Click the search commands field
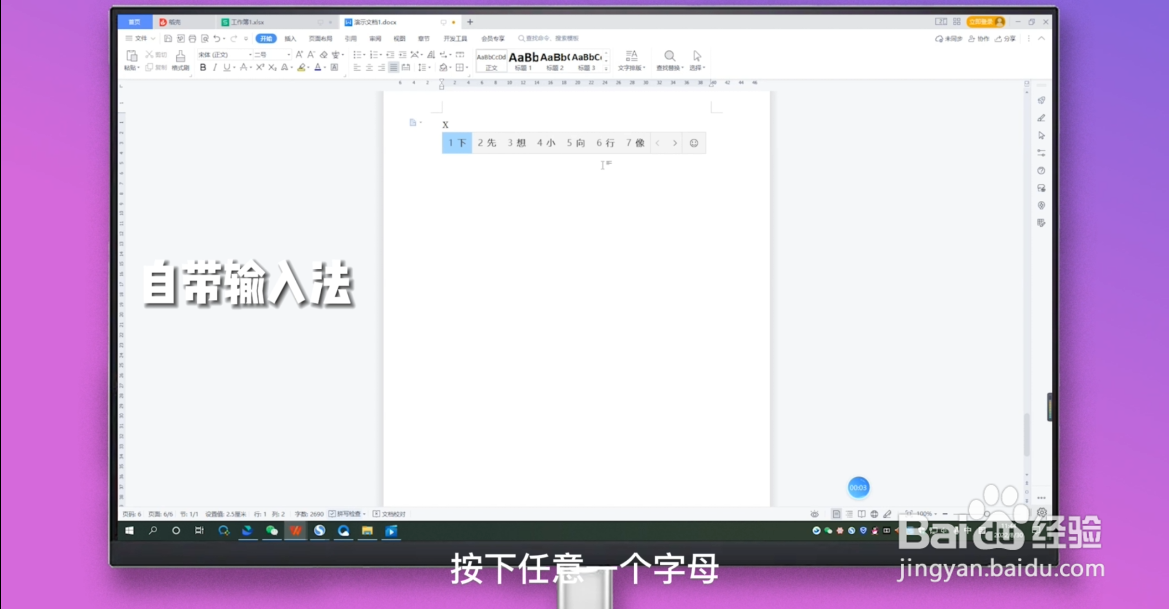 coord(549,39)
